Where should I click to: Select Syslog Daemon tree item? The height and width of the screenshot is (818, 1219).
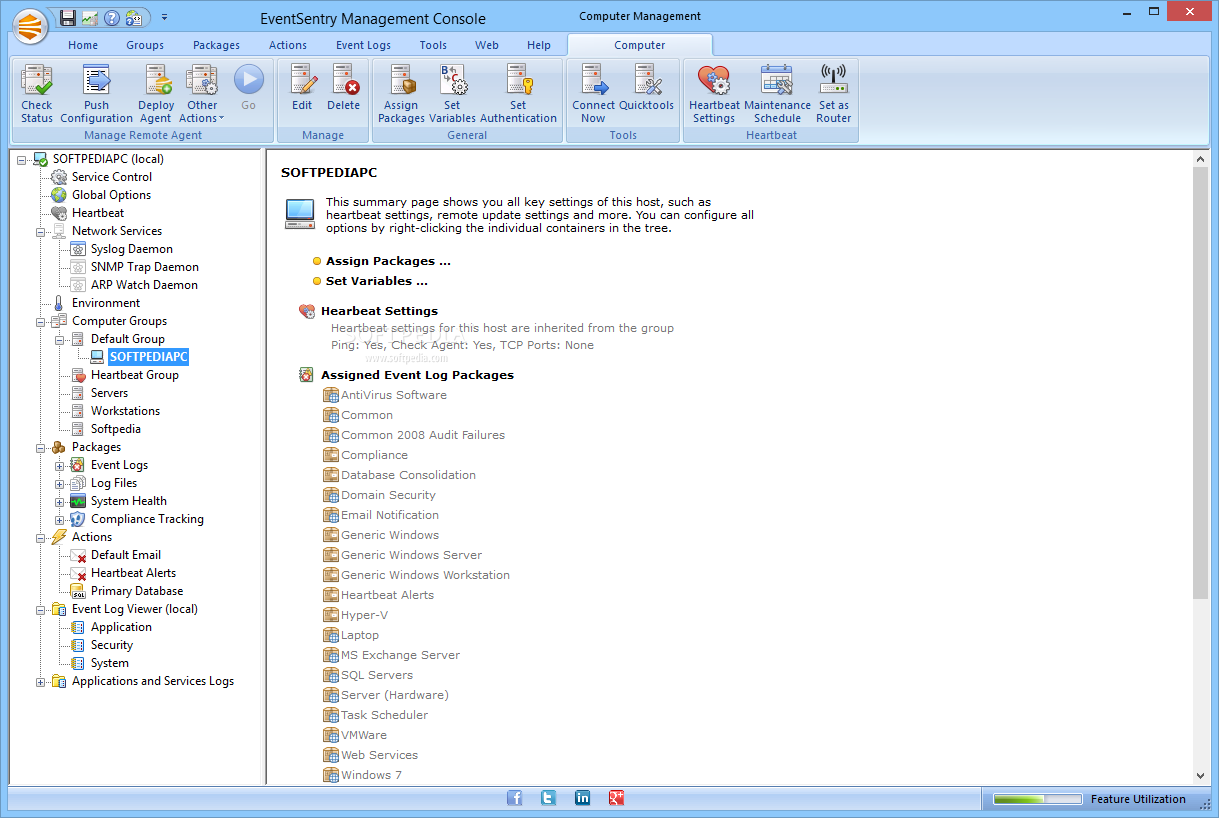tap(132, 249)
